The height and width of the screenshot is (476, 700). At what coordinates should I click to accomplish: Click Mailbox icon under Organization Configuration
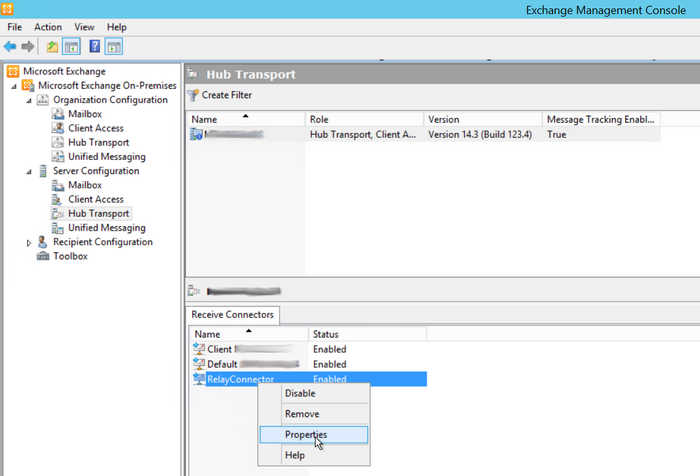coord(58,114)
